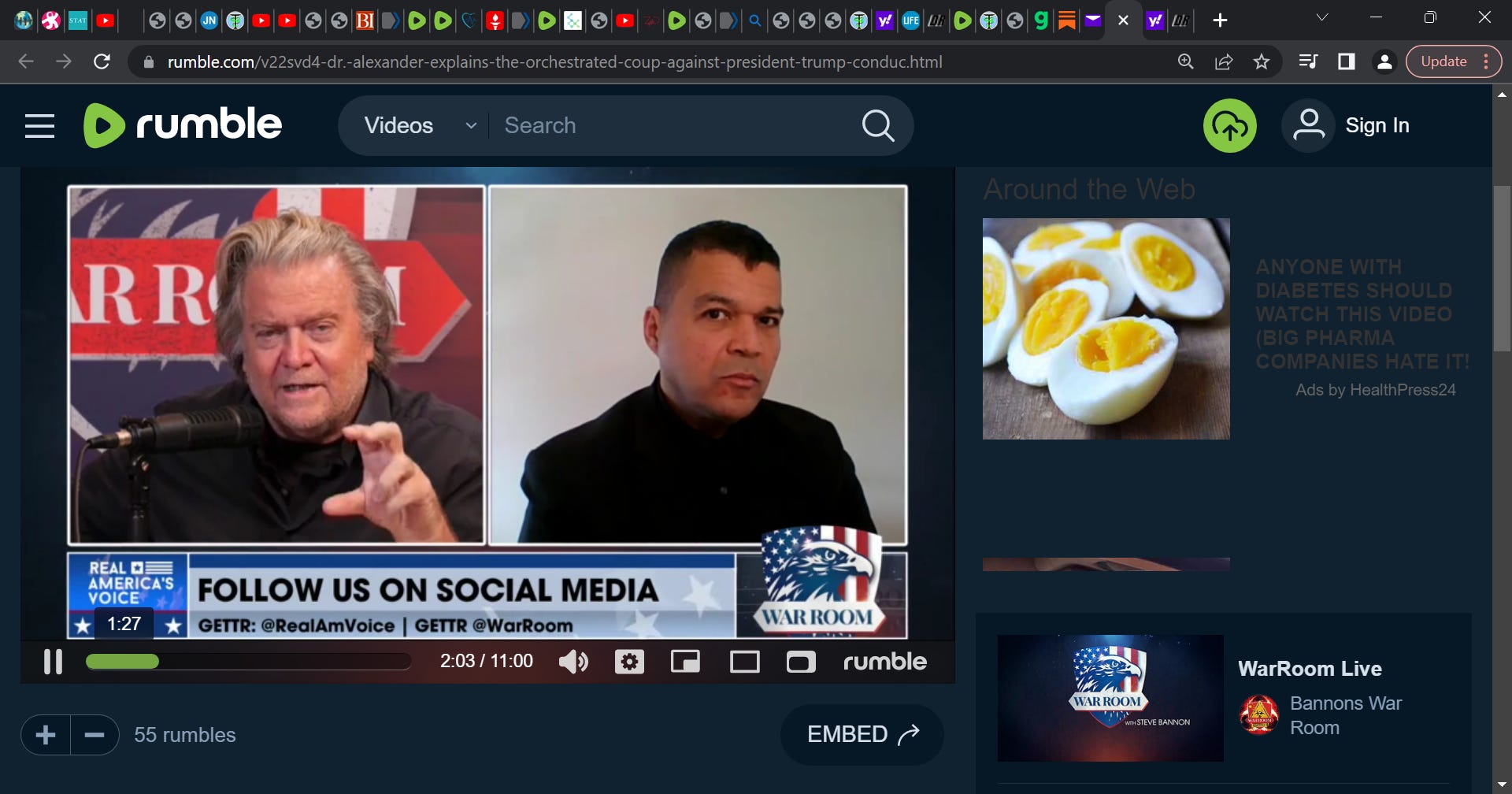Go back with the browser back arrow
Viewport: 1512px width, 794px height.
[x=26, y=61]
